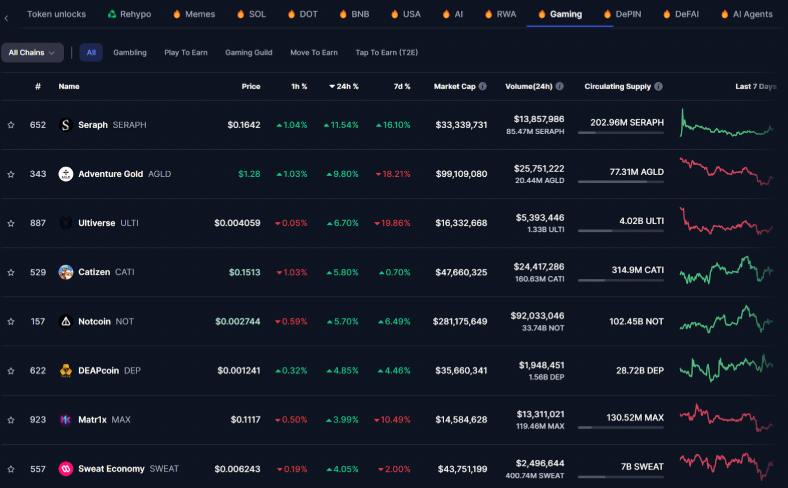
Task: Click the Catizen cat logo icon
Action: click(x=65, y=272)
